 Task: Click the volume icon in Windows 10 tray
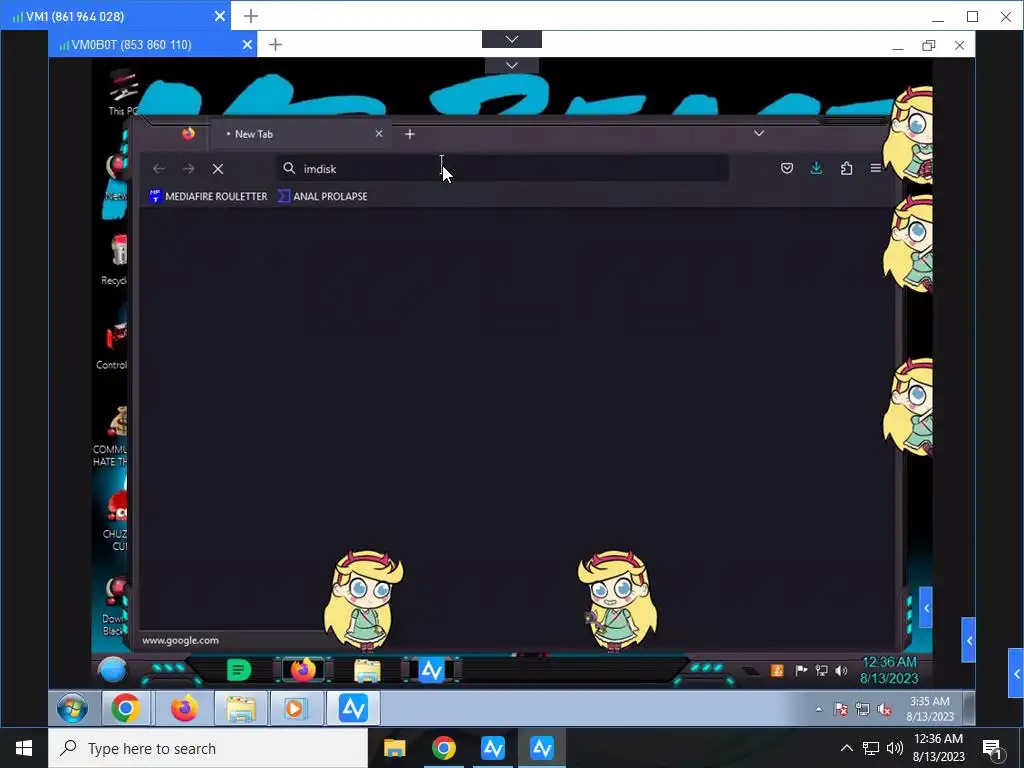(895, 748)
